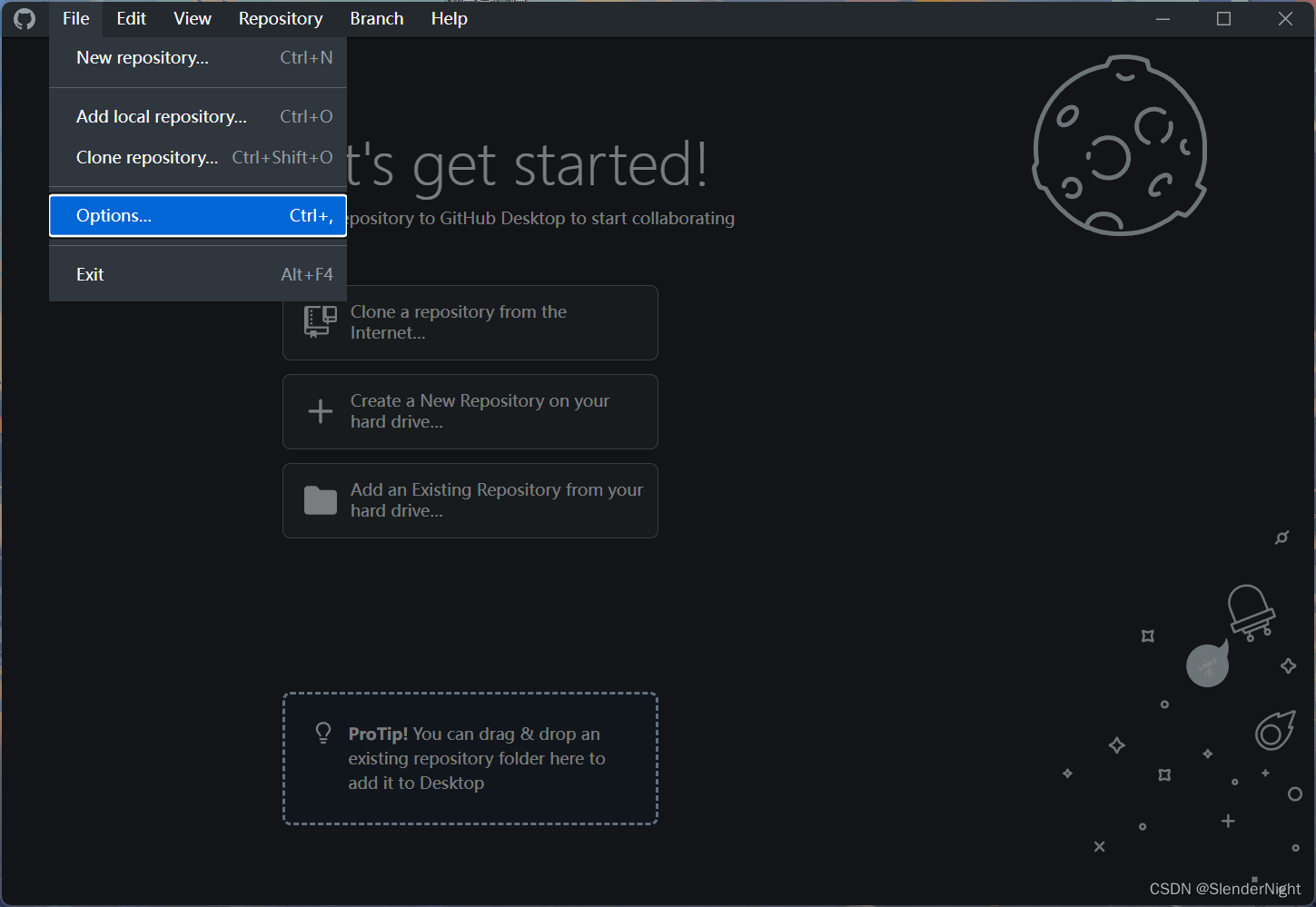The image size is (1316, 907).
Task: Select Add local repository... menu entry
Action: tap(198, 117)
